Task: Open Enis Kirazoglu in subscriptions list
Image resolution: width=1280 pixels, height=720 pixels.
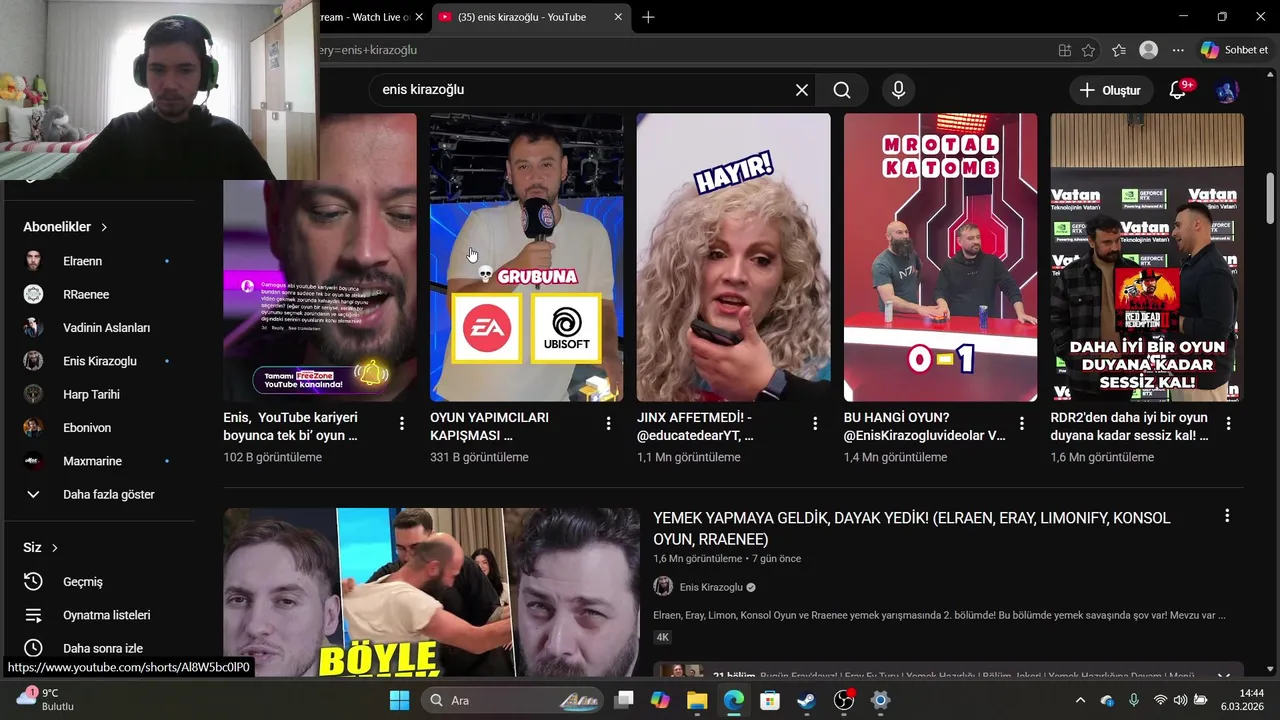Action: pyautogui.click(x=98, y=361)
